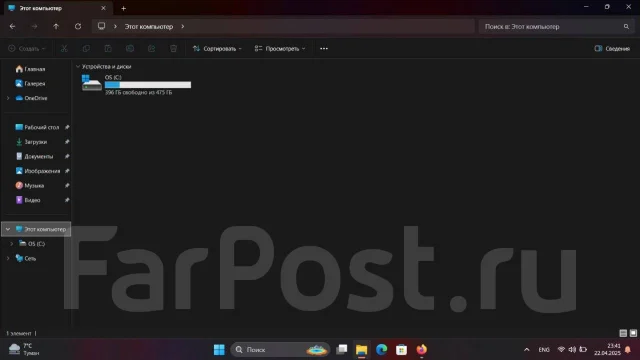640x360 pixels.
Task: Open Microsoft Store from taskbar
Action: (401, 350)
